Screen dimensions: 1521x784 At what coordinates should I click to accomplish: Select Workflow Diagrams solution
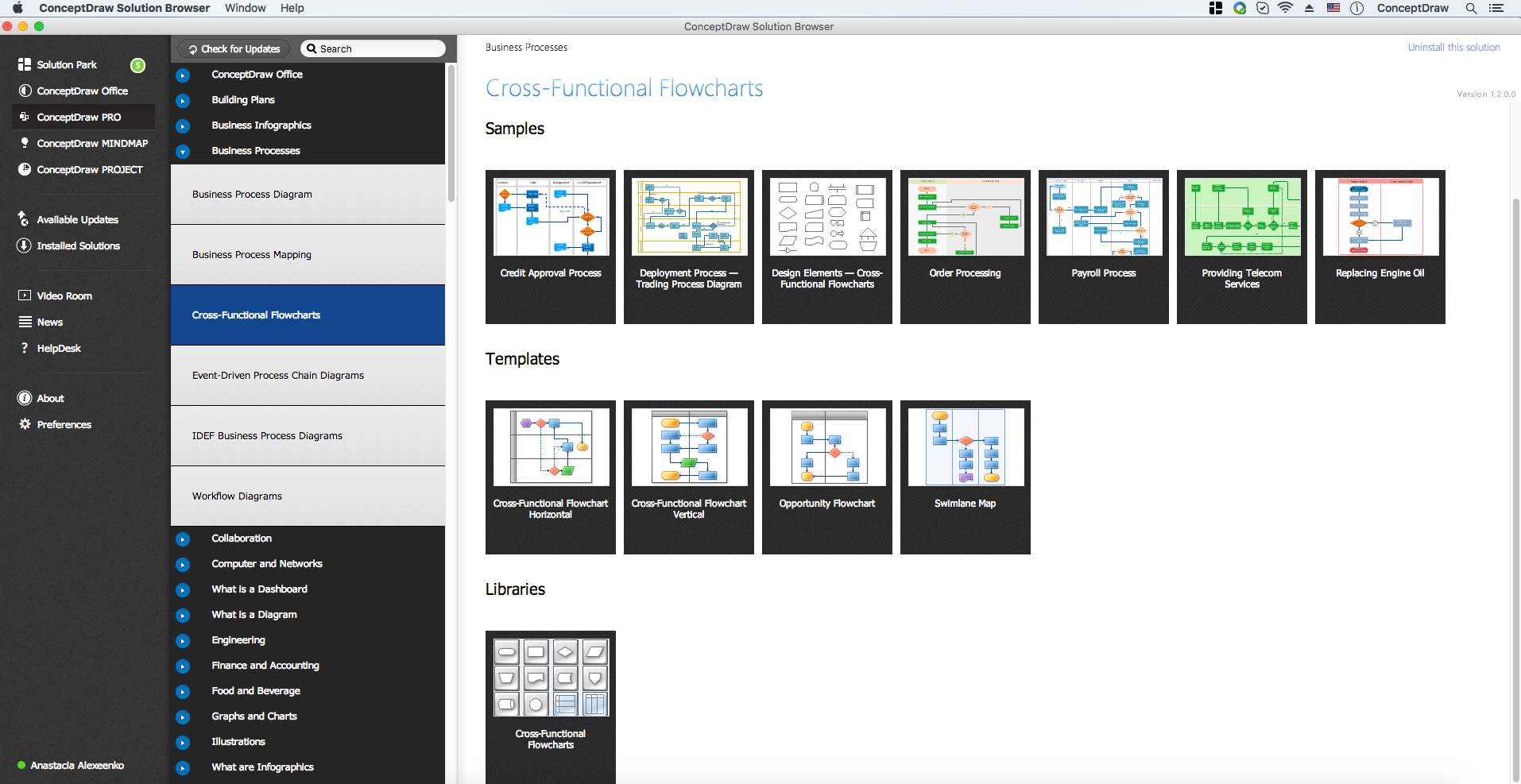308,496
